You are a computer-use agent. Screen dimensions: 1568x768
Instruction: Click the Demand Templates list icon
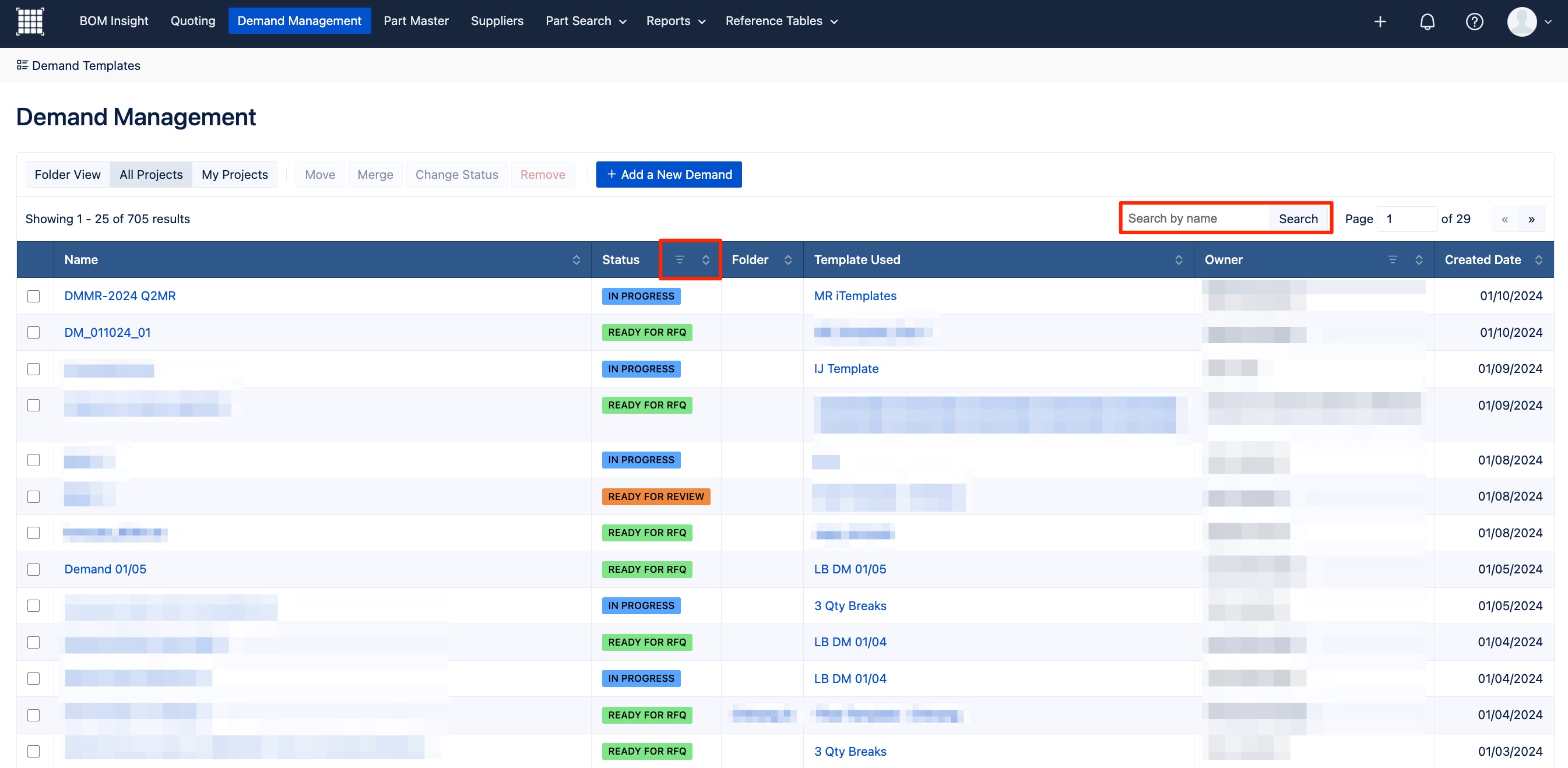pyautogui.click(x=22, y=65)
